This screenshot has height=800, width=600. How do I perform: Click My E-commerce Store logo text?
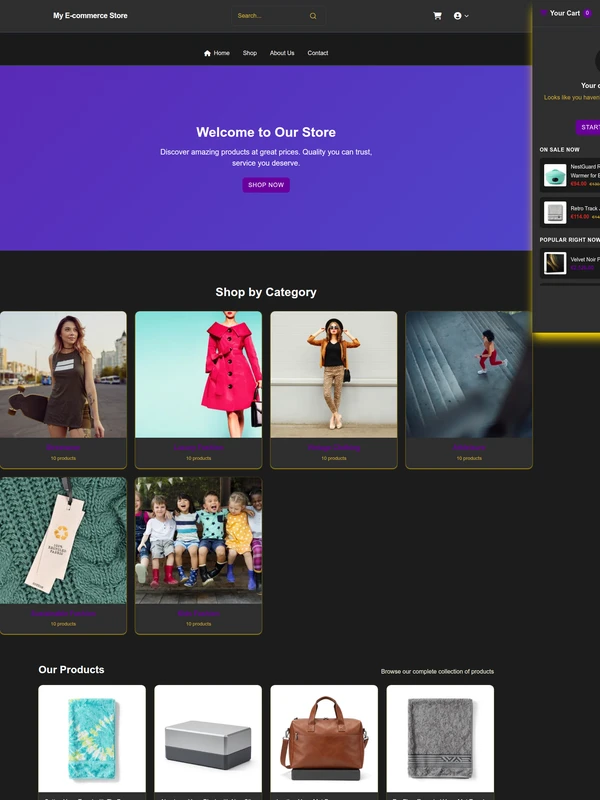click(90, 16)
